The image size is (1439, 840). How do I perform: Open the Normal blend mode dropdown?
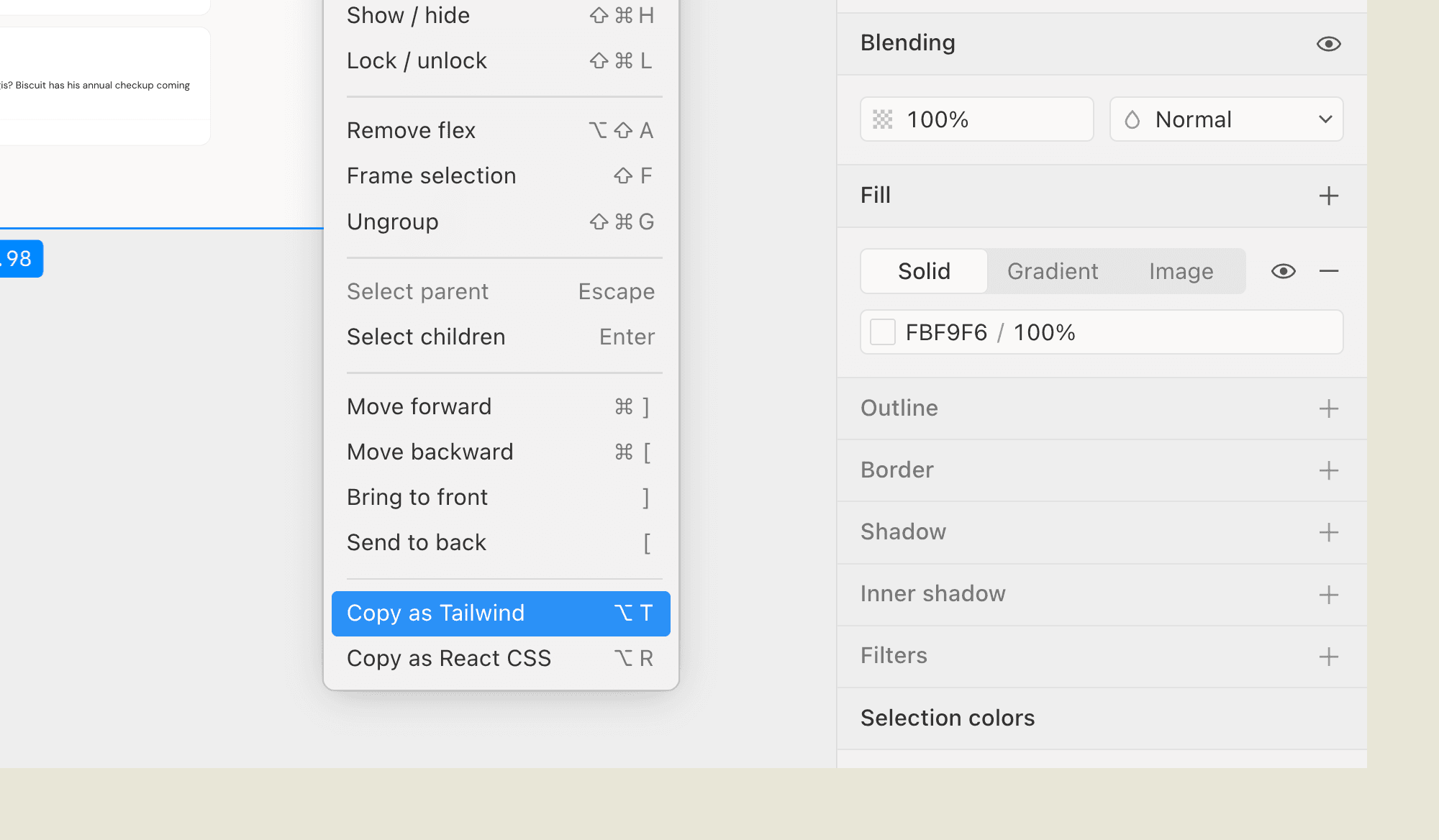1226,119
